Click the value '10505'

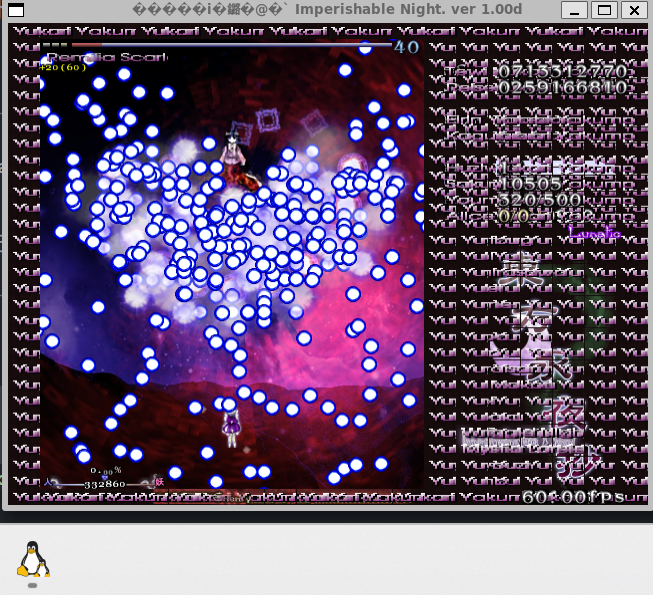pyautogui.click(x=530, y=184)
